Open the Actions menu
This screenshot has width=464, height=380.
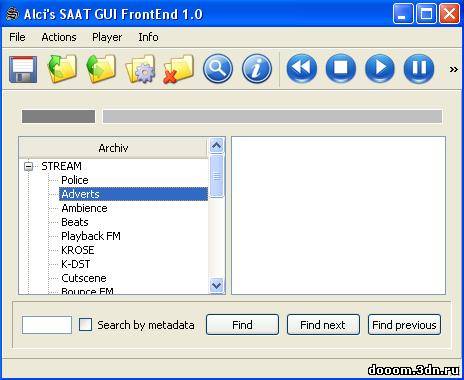pyautogui.click(x=59, y=37)
